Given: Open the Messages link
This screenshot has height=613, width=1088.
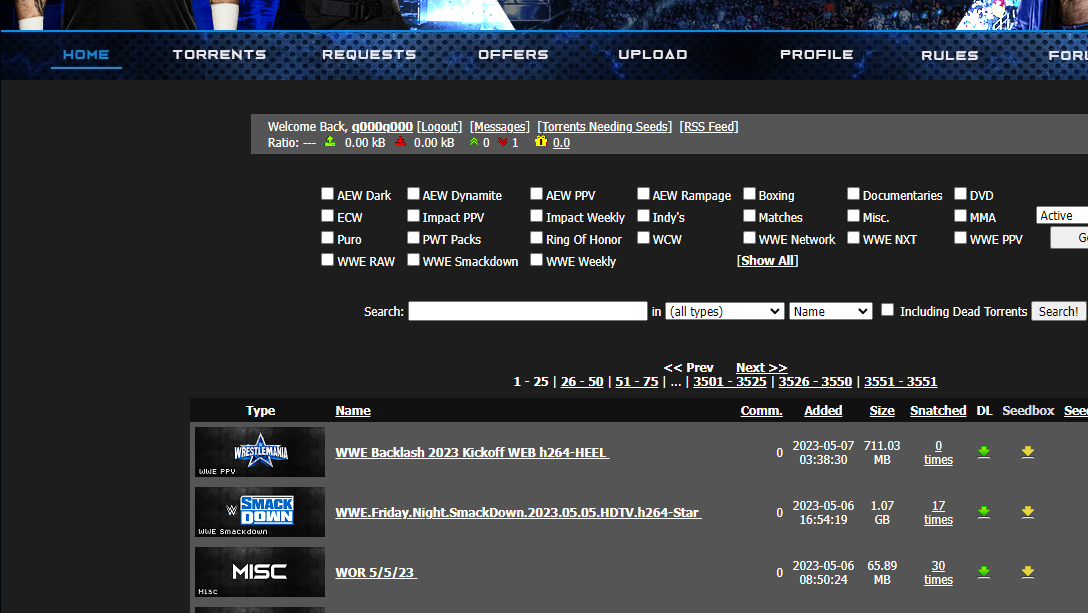Looking at the screenshot, I should pos(500,126).
